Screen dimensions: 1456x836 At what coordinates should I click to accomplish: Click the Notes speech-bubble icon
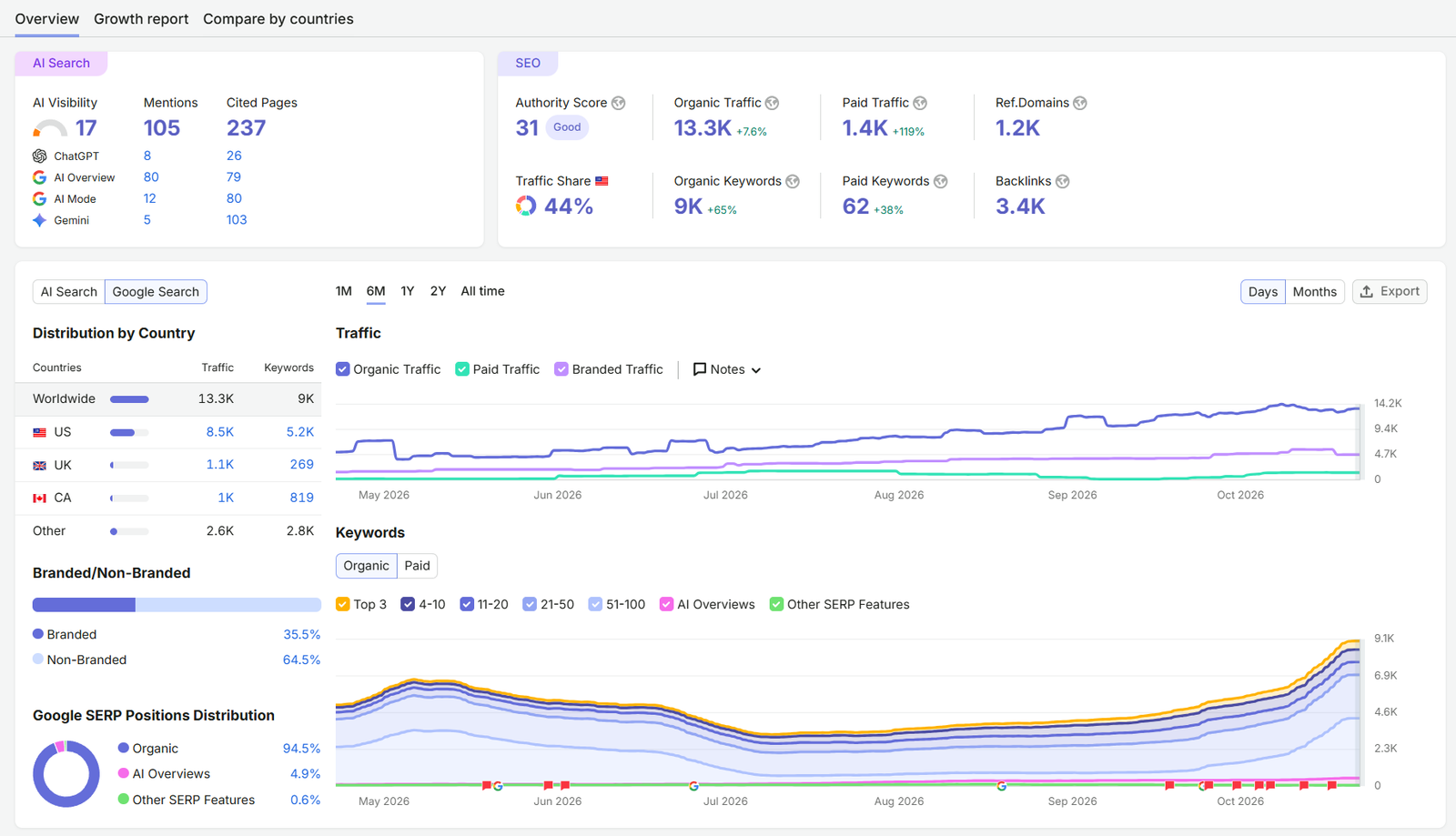[700, 369]
